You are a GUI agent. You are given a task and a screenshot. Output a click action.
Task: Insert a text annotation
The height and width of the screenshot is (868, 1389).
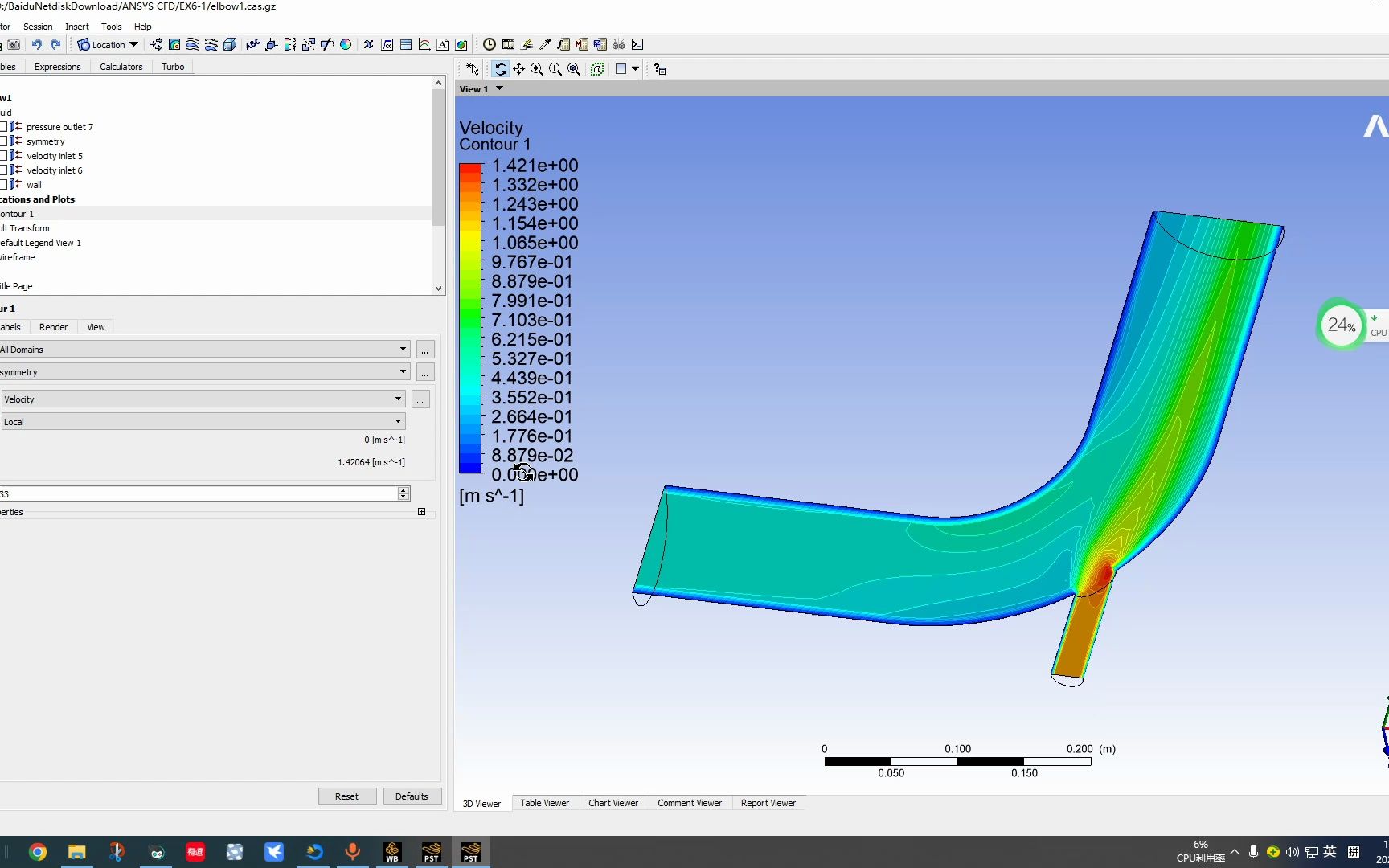(x=252, y=45)
